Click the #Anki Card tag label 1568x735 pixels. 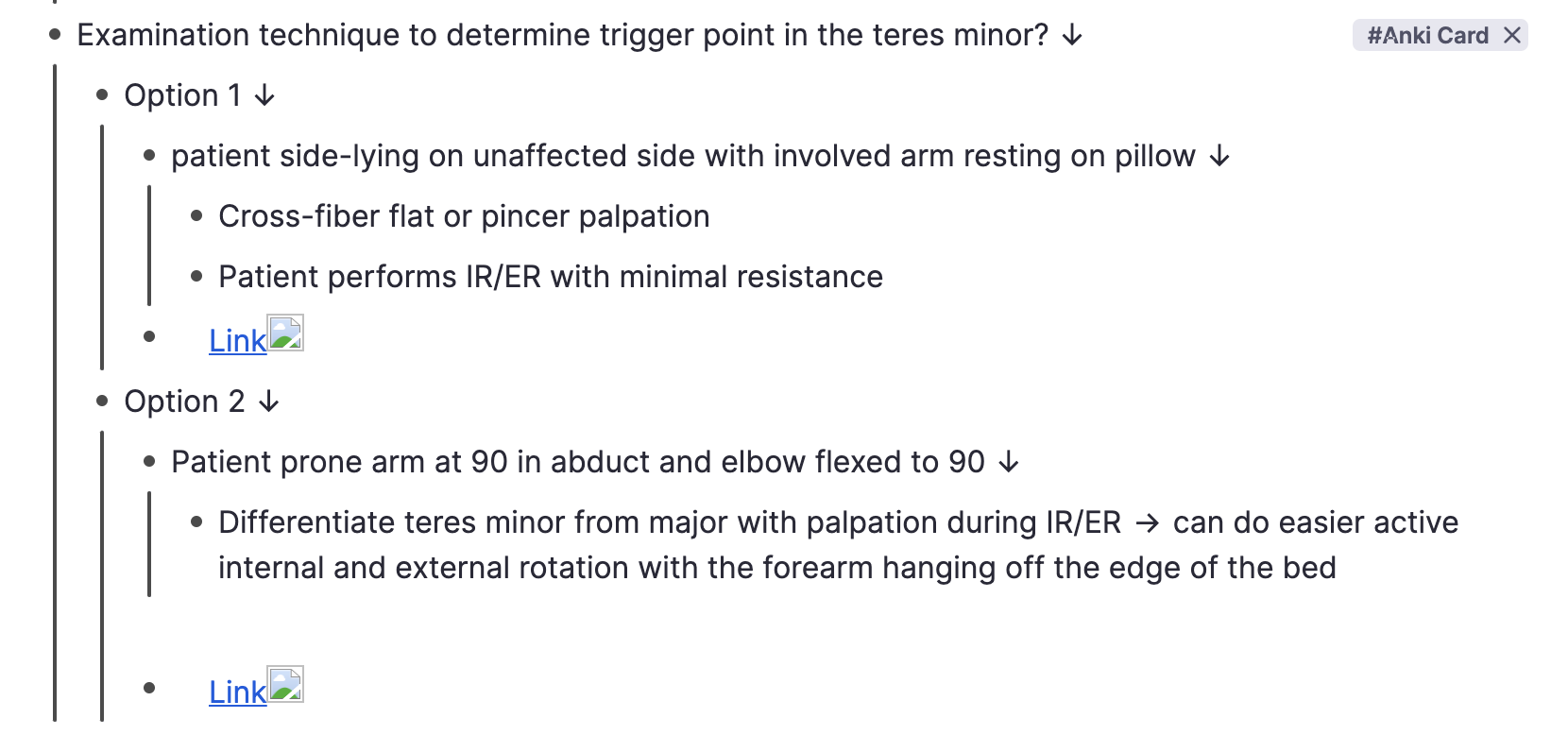tap(1426, 36)
